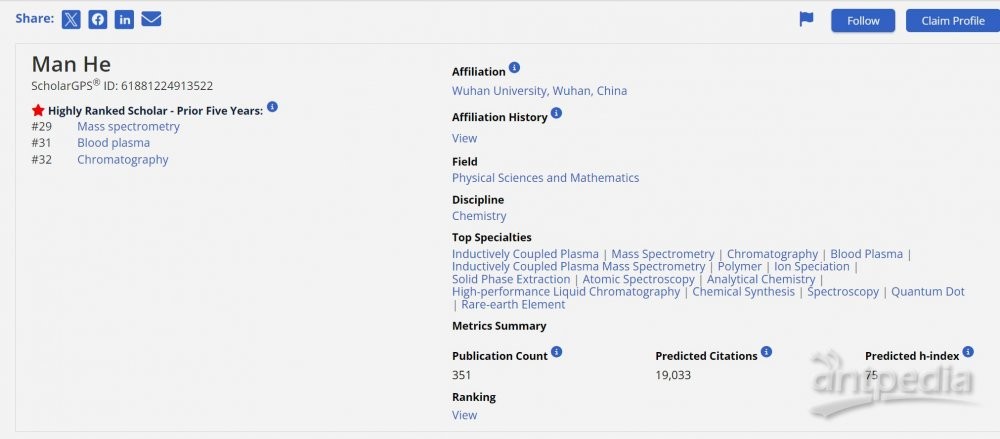Viewport: 1000px width, 439px height.
Task: Share profile on X (Twitter) icon
Action: 71,20
